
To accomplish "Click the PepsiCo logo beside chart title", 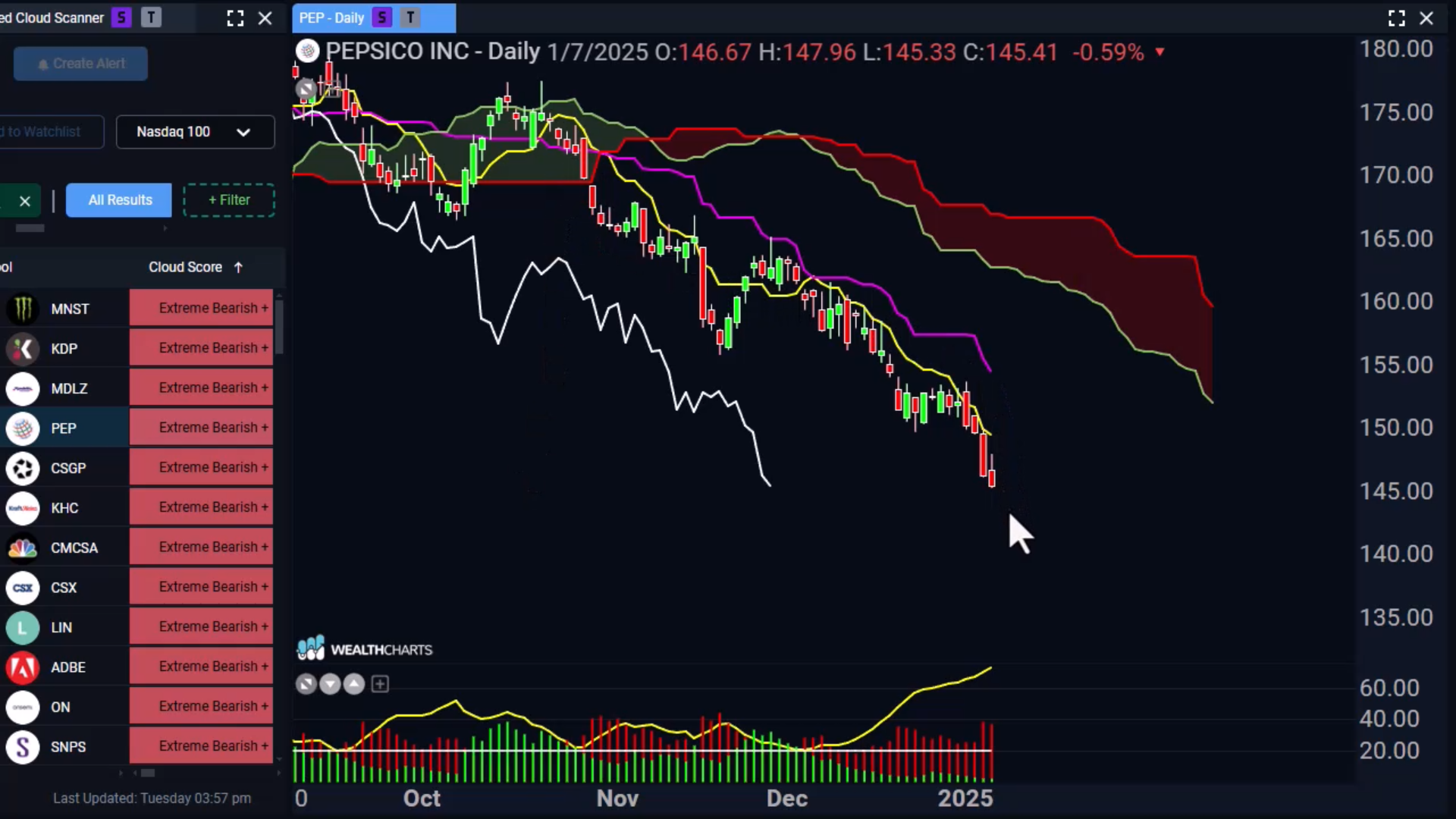I will tap(307, 52).
